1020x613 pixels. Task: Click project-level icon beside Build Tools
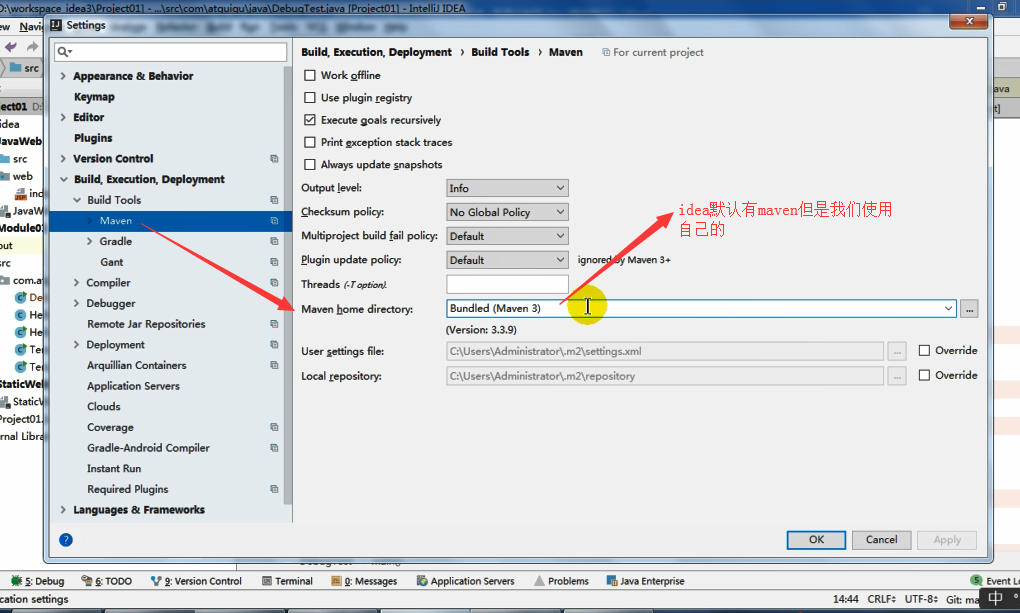(274, 200)
